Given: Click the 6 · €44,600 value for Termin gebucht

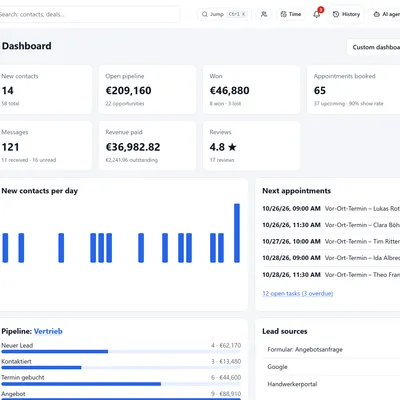Looking at the screenshot, I should click(x=226, y=377).
